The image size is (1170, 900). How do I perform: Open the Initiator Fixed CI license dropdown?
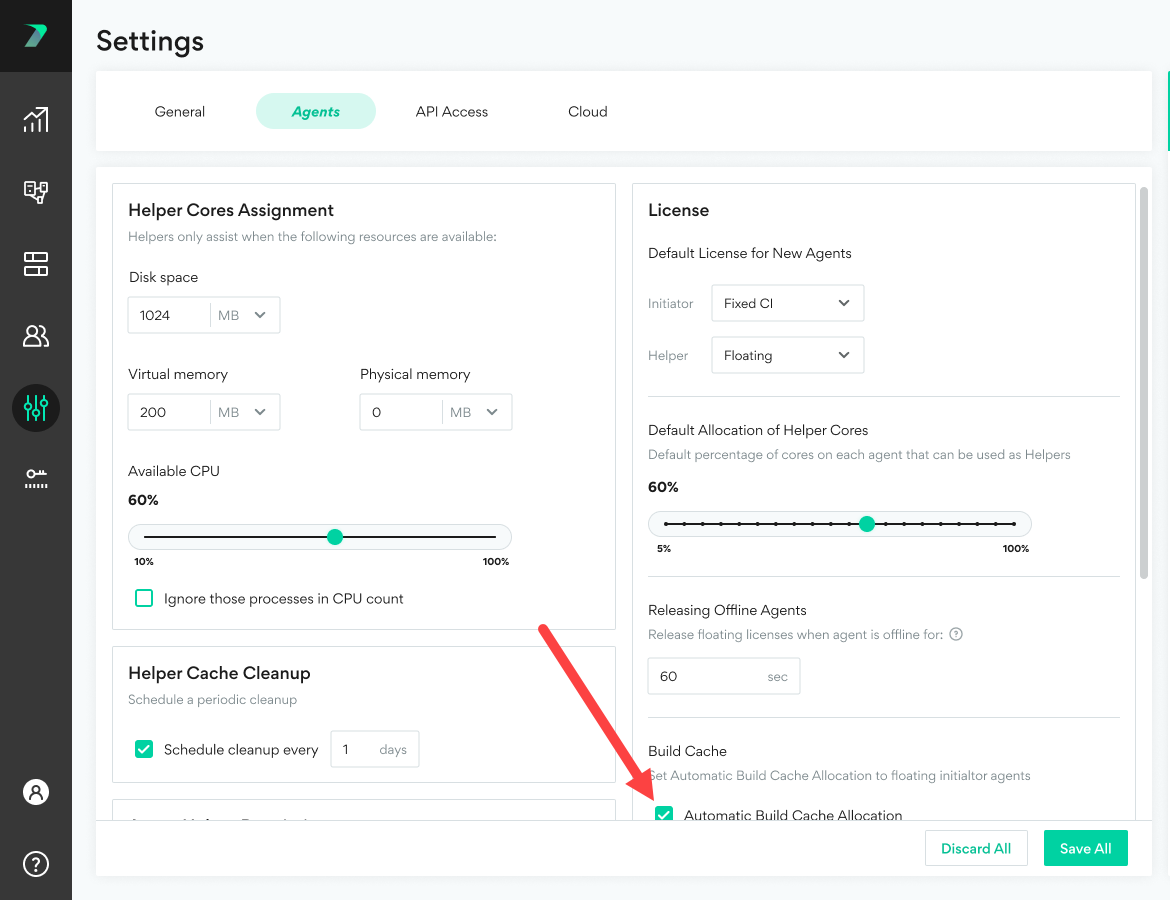[787, 303]
